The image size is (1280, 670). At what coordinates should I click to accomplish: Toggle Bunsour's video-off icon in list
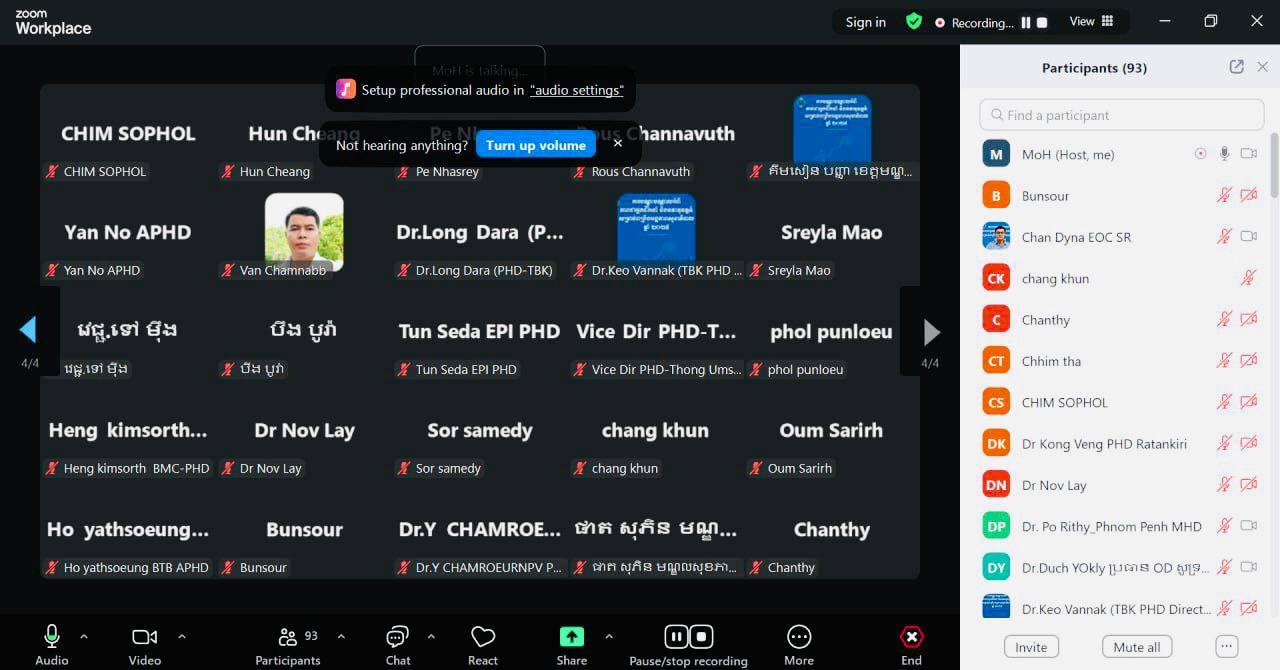pos(1248,196)
